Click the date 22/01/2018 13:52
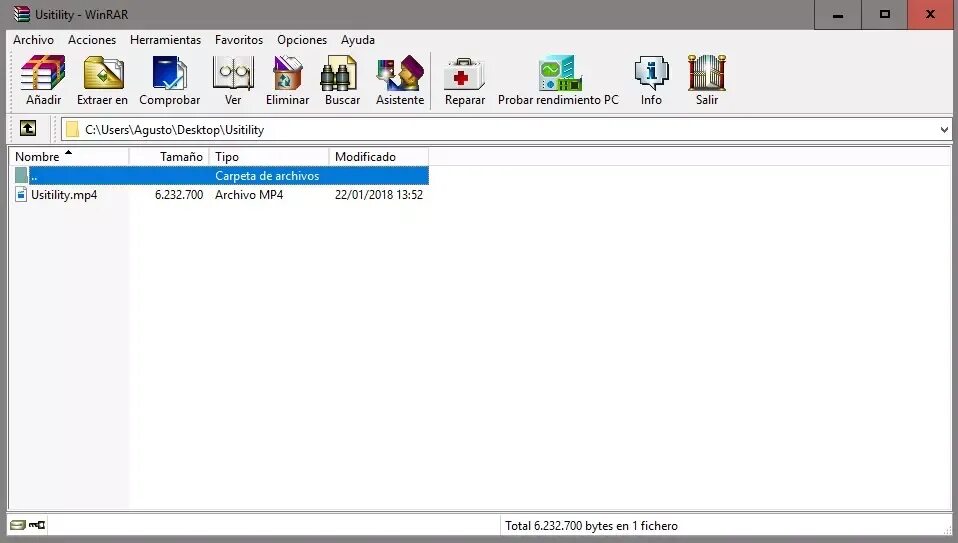The image size is (958, 543). (x=379, y=195)
